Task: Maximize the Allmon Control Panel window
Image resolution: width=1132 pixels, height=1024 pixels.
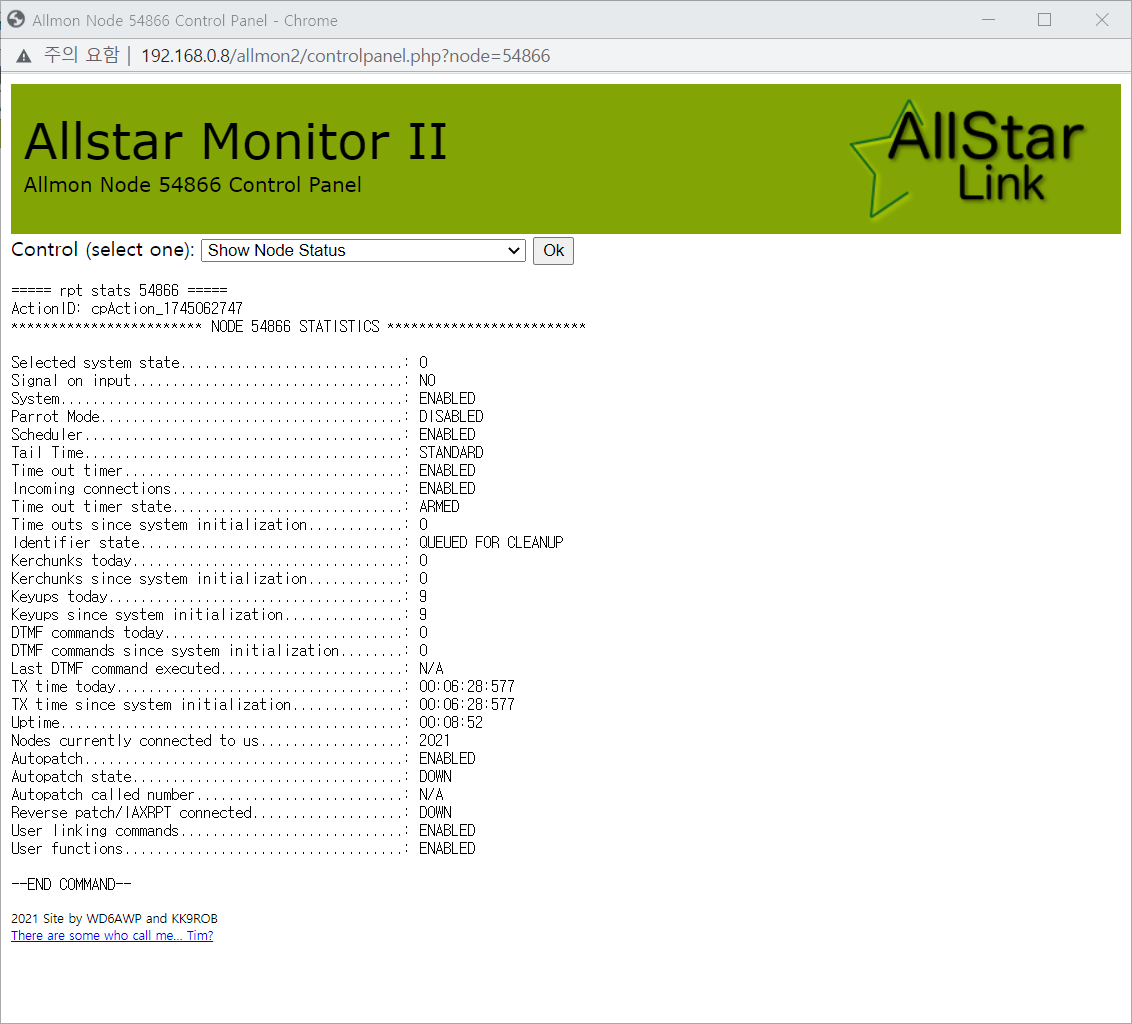Action: tap(1044, 19)
